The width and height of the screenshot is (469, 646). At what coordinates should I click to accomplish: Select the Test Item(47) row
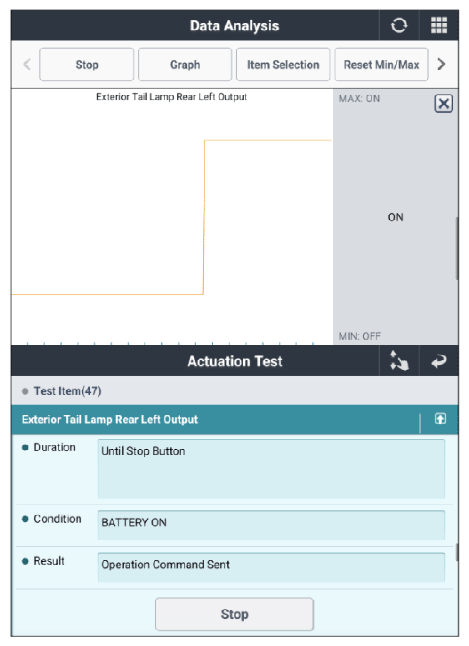point(234,391)
